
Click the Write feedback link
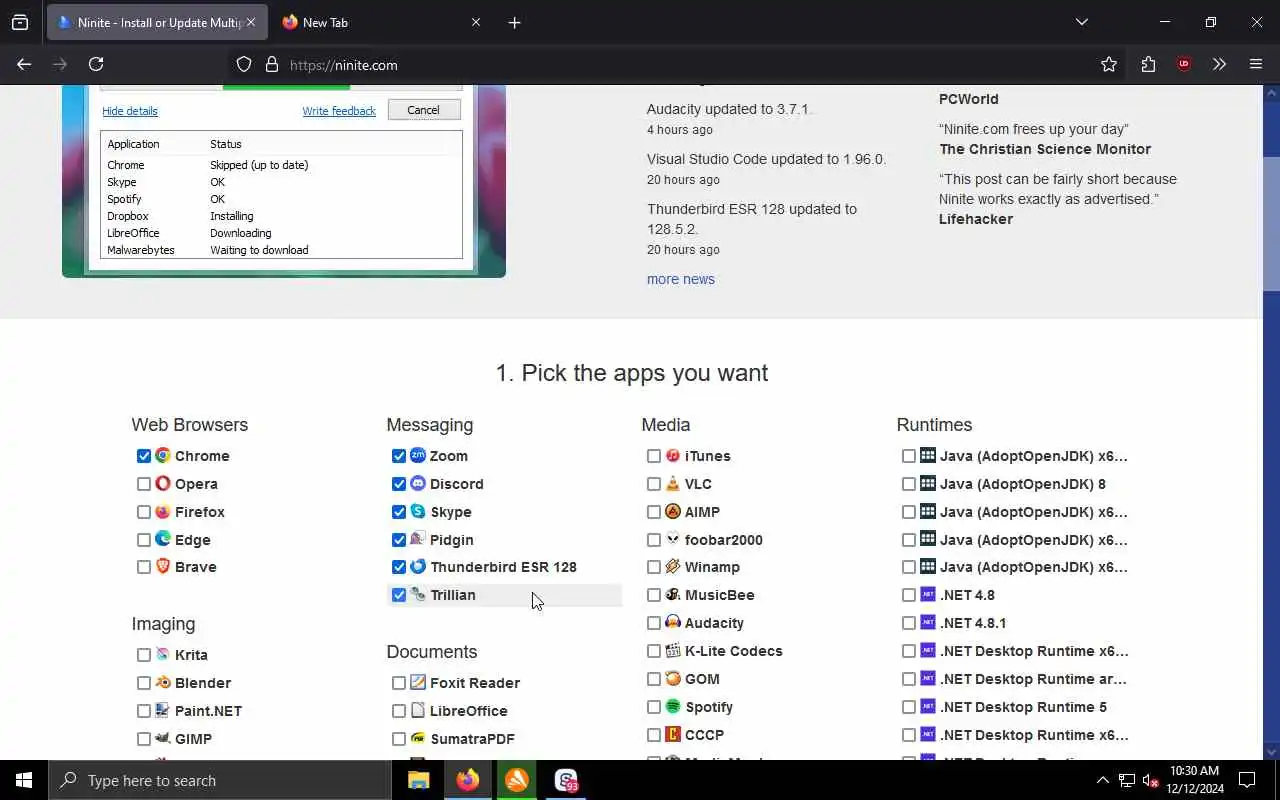339,111
